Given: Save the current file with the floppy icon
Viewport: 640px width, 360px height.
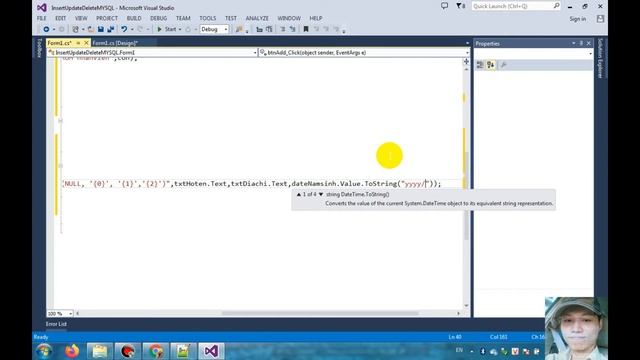Looking at the screenshot, I should coord(101,29).
